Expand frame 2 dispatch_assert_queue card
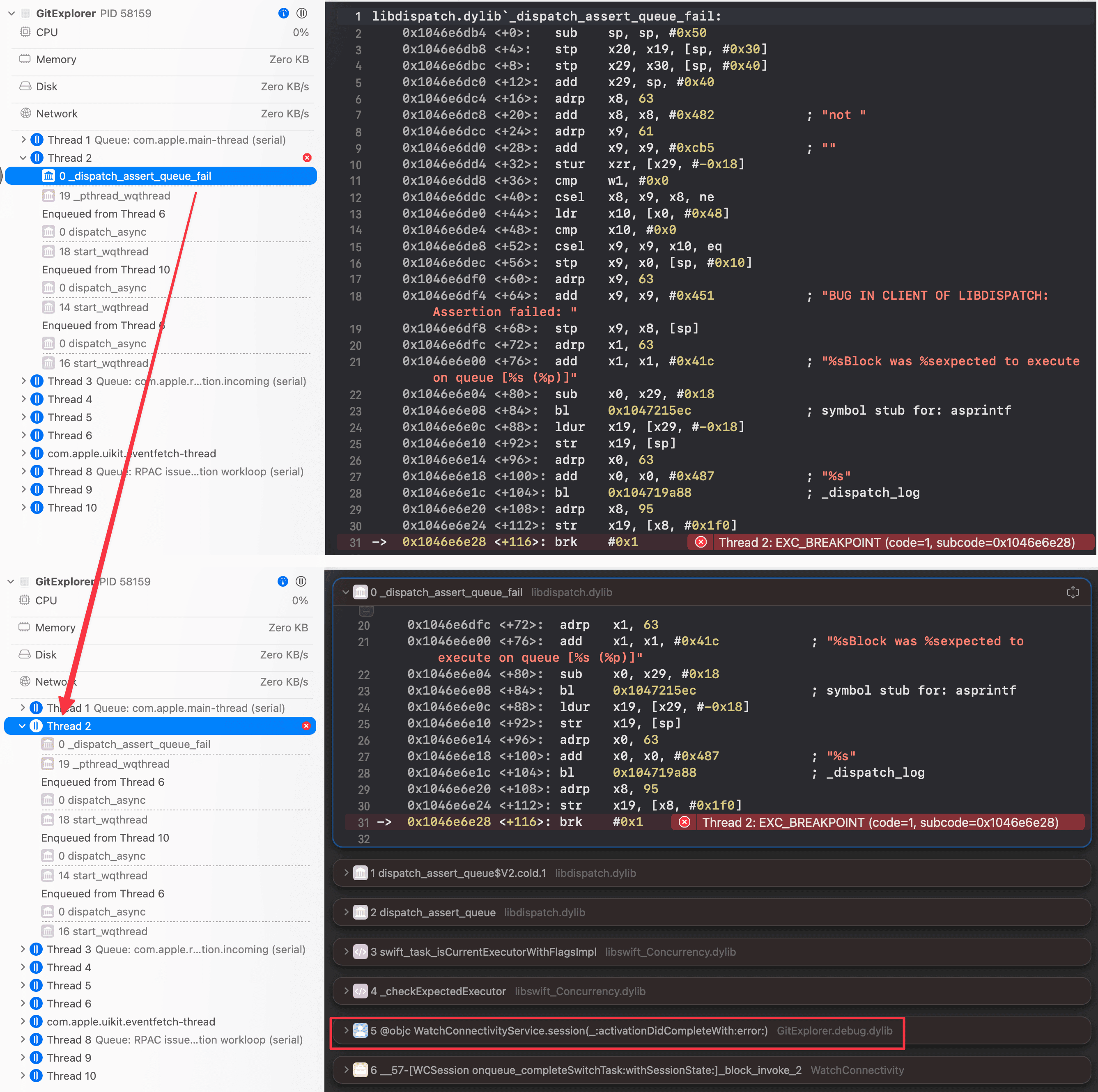This screenshot has width=1098, height=1092. 346,913
